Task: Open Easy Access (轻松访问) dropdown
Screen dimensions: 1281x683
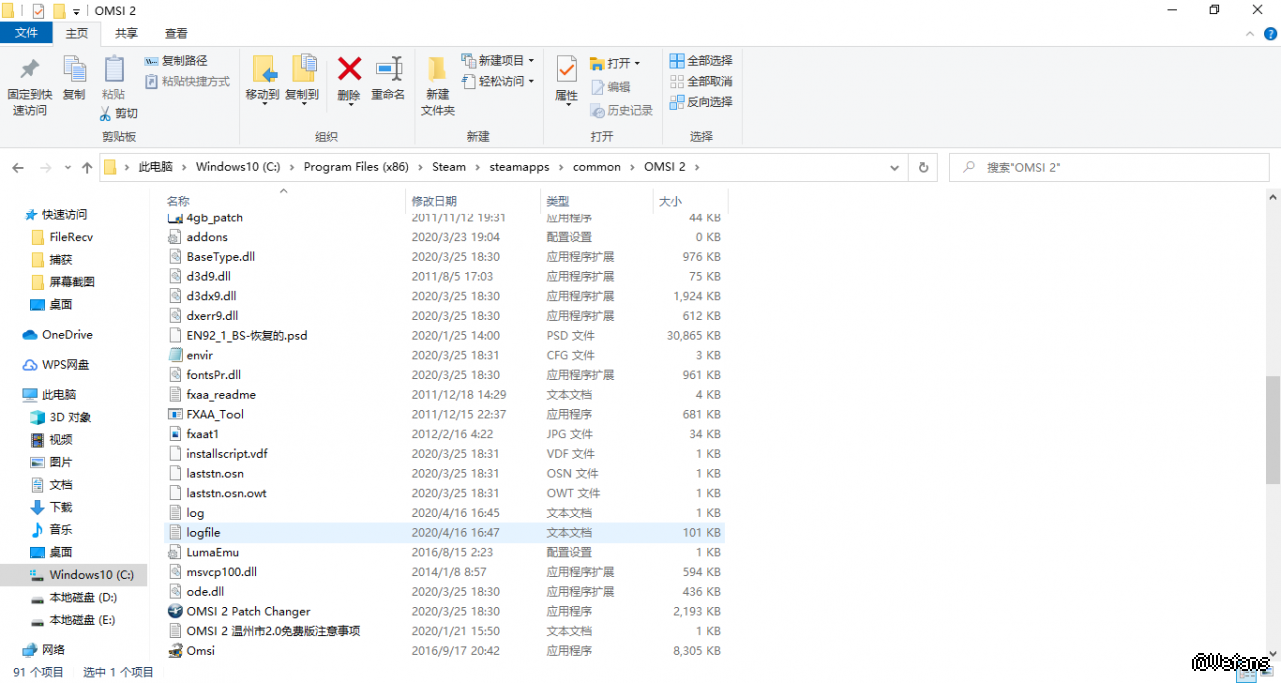Action: click(498, 81)
